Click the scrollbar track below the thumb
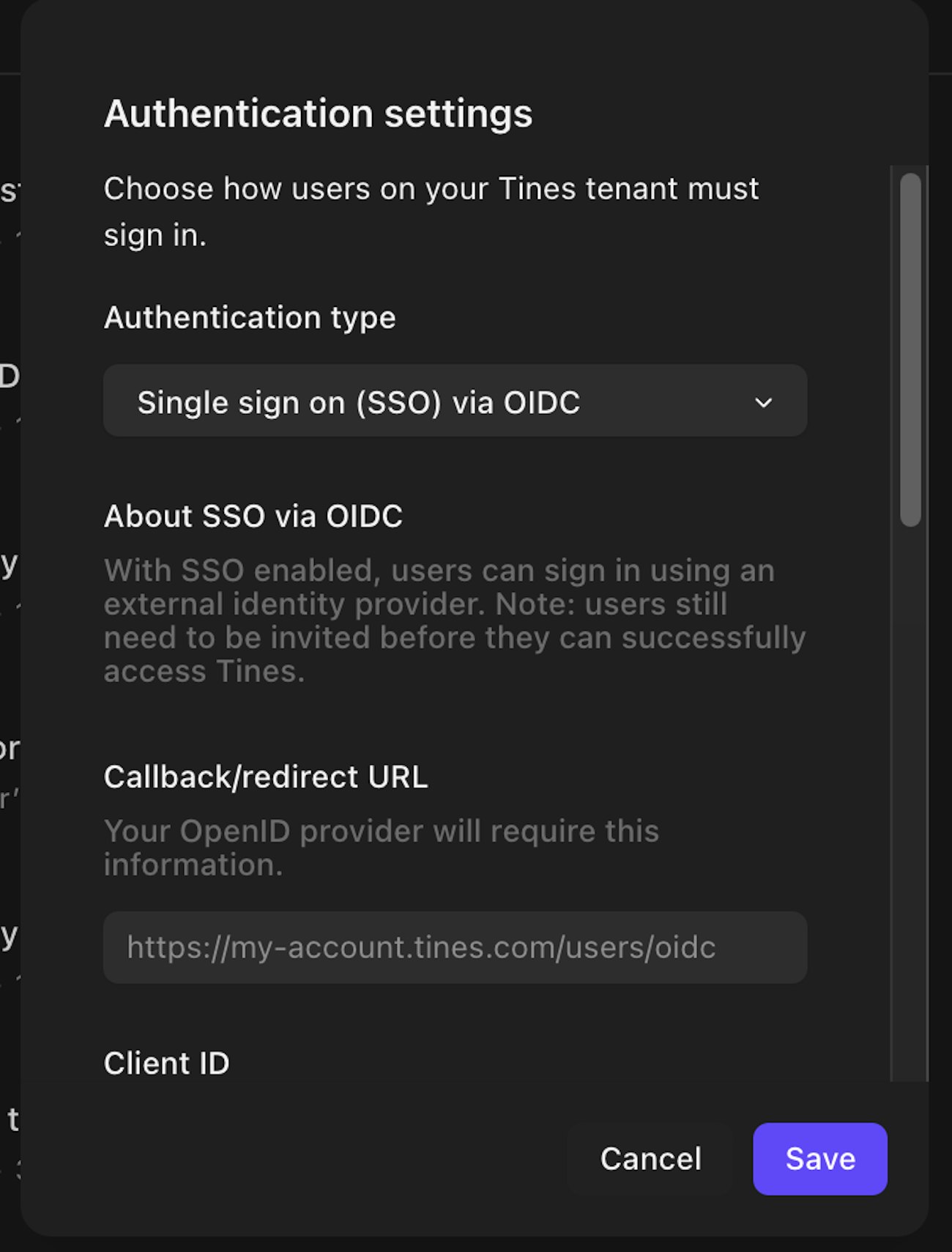Screen dimensions: 952x1252 [x=910, y=806]
